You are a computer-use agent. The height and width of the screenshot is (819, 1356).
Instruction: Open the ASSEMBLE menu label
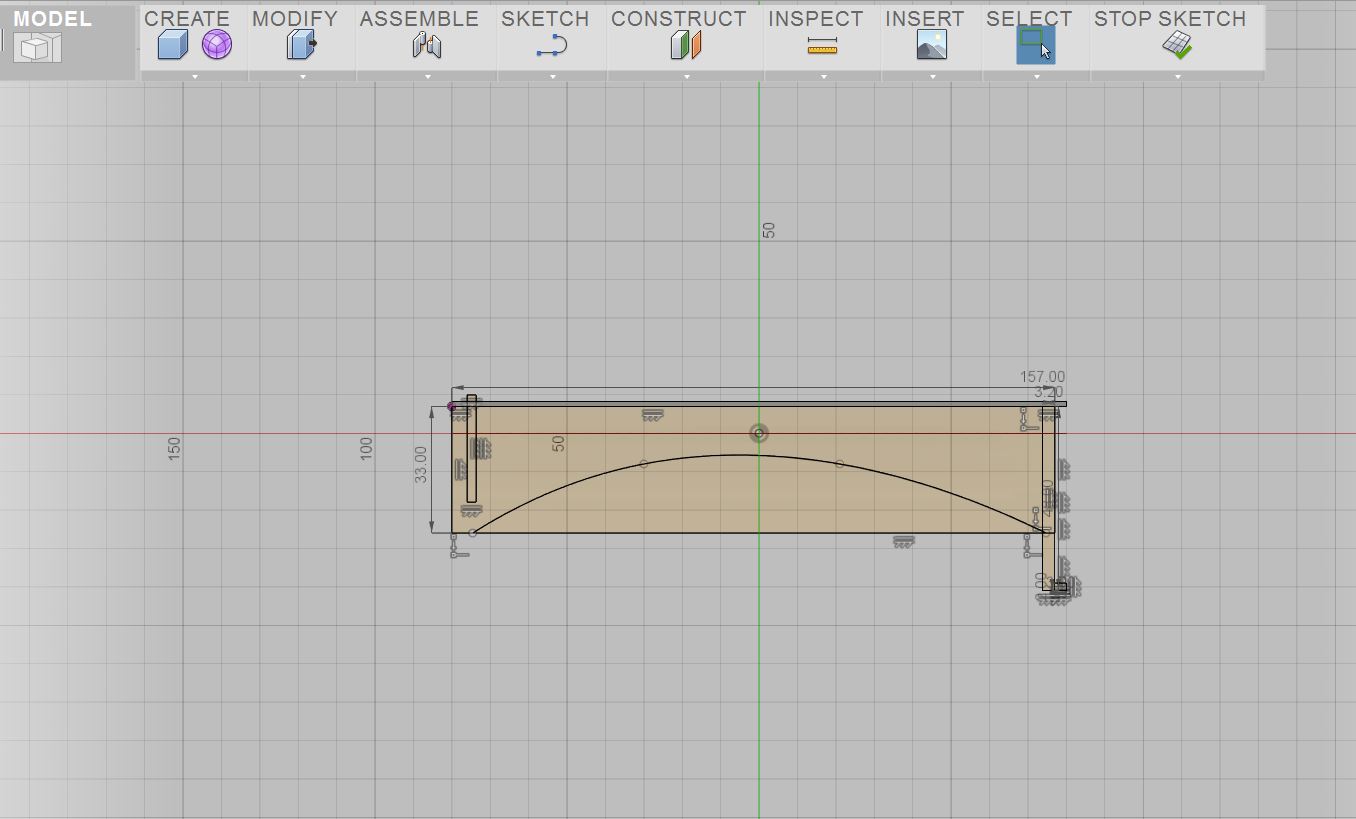(x=419, y=18)
